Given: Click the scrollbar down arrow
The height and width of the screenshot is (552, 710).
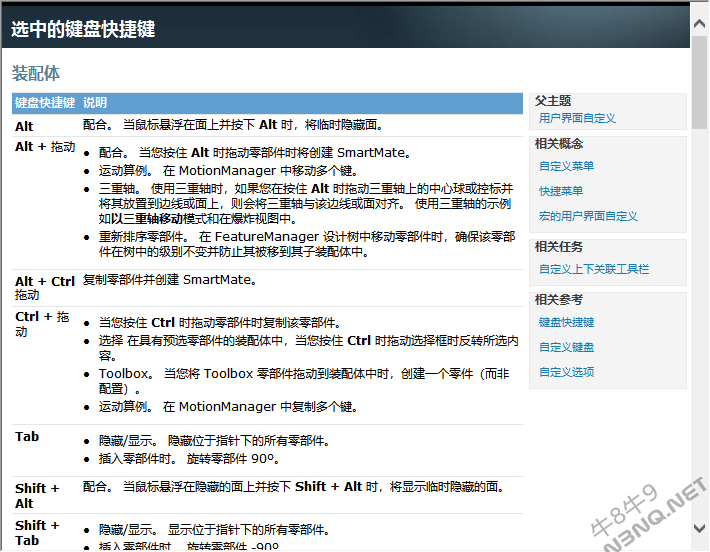Looking at the screenshot, I should click(700, 527).
